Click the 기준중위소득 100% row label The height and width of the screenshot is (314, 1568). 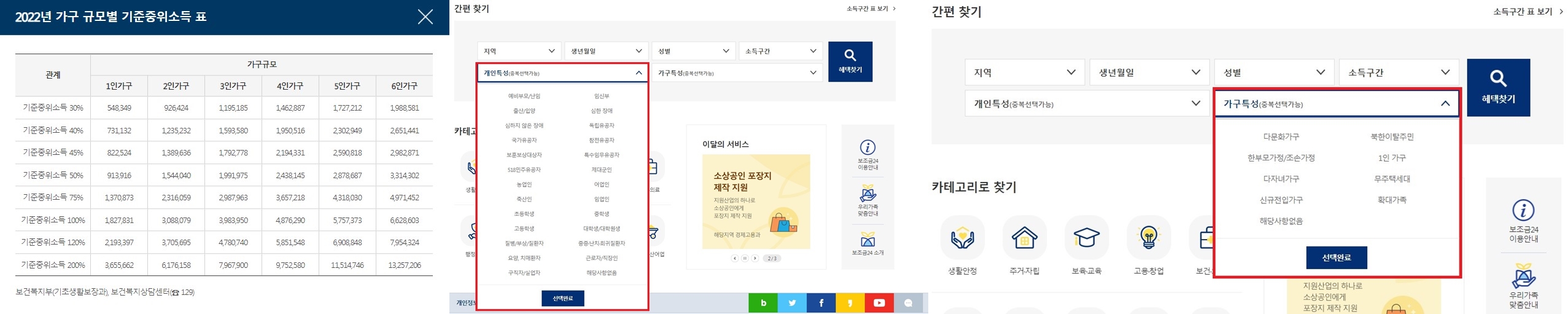53,220
